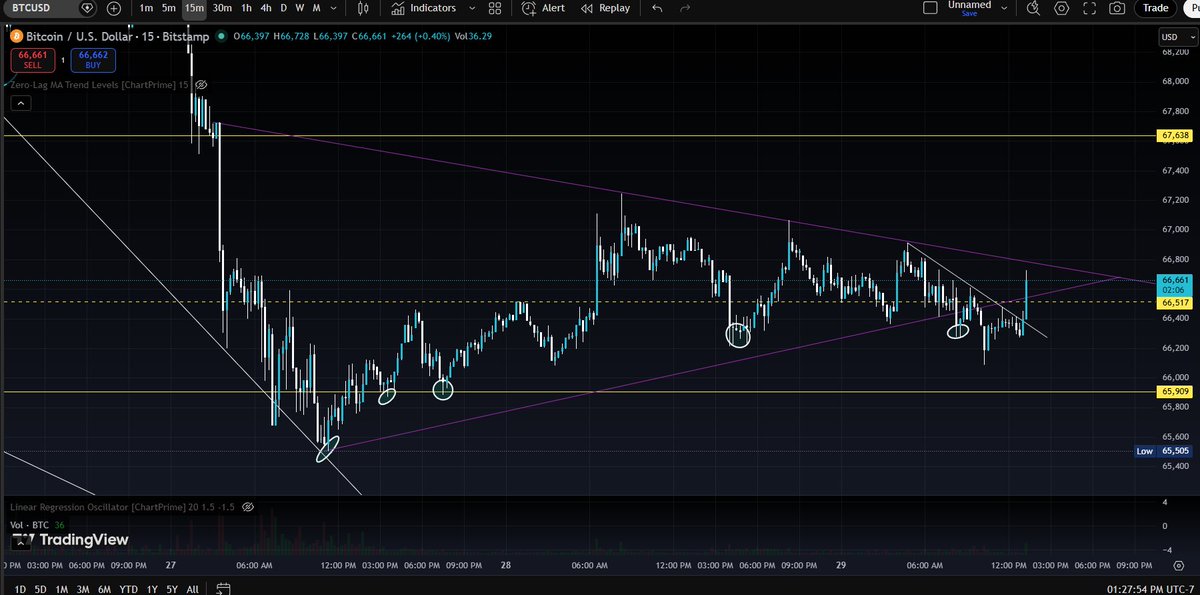Switch to the monthly M timeframe

[317, 8]
